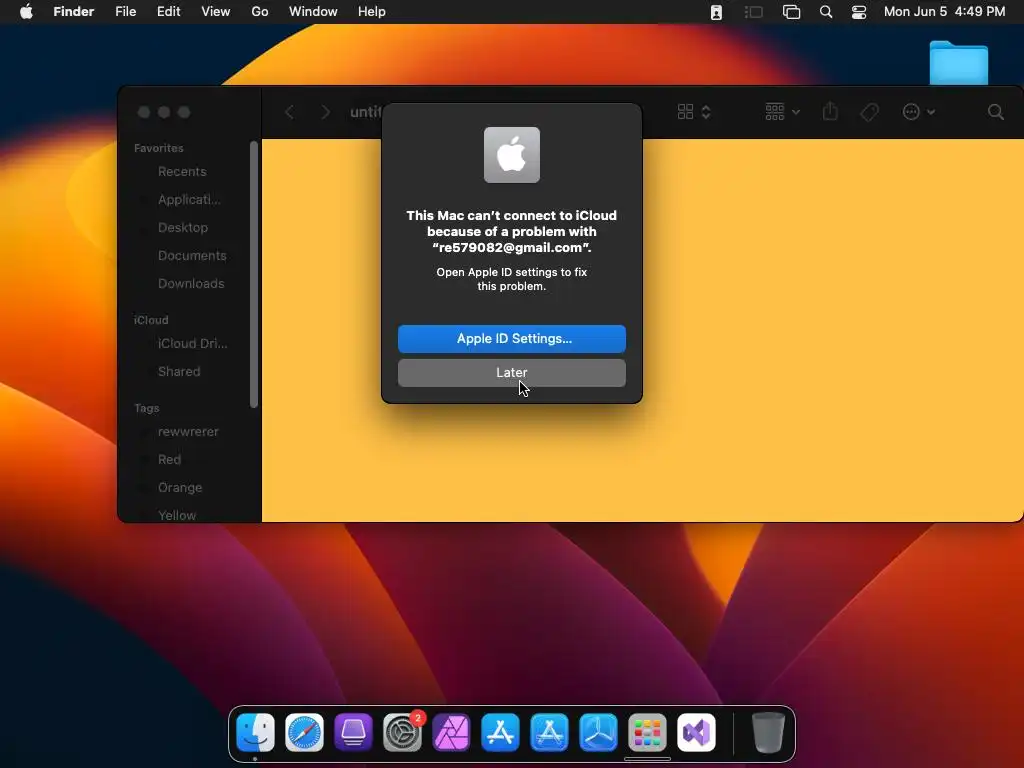Open the Apple menu
The height and width of the screenshot is (768, 1024).
(26, 12)
